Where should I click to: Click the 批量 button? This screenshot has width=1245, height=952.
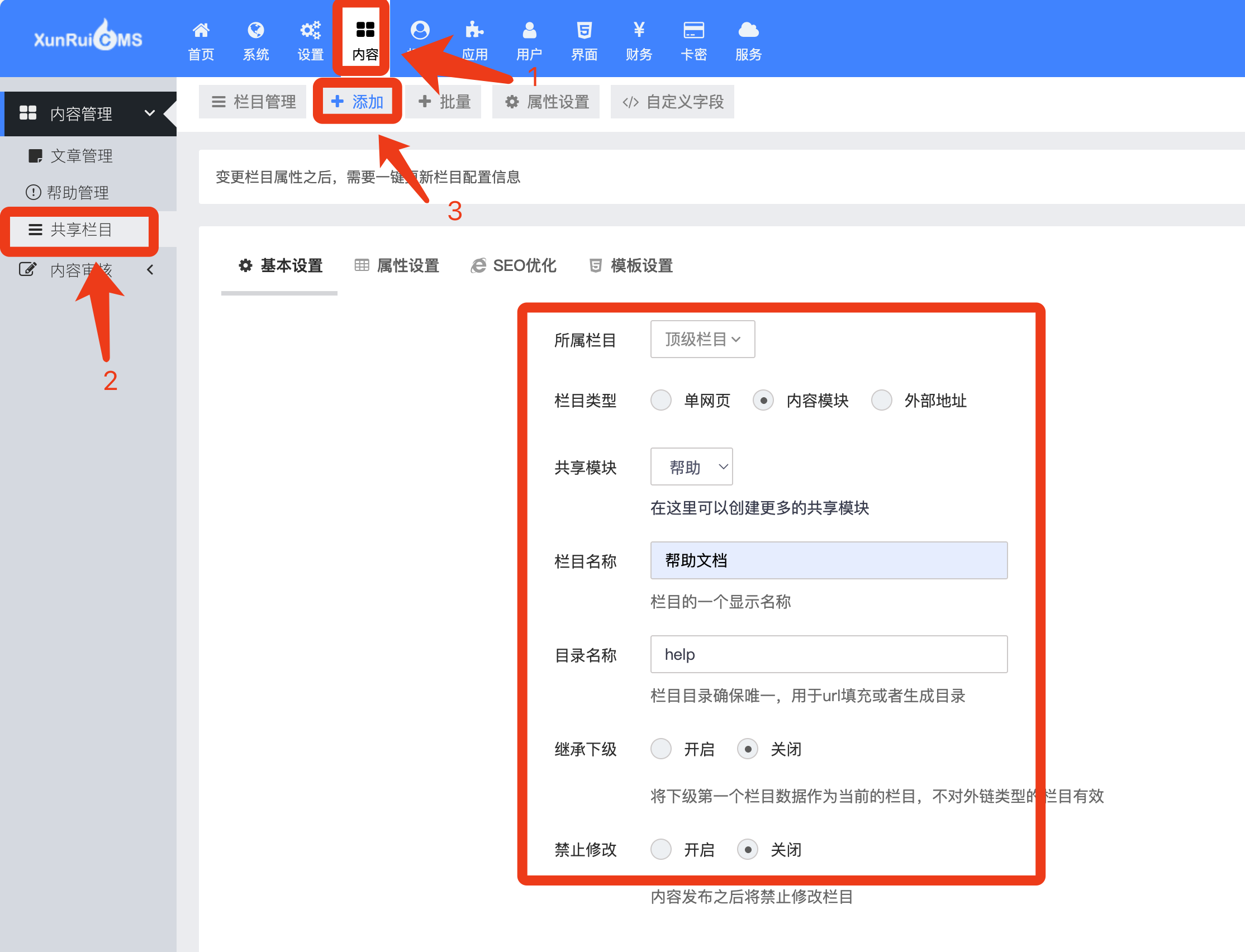pos(444,102)
